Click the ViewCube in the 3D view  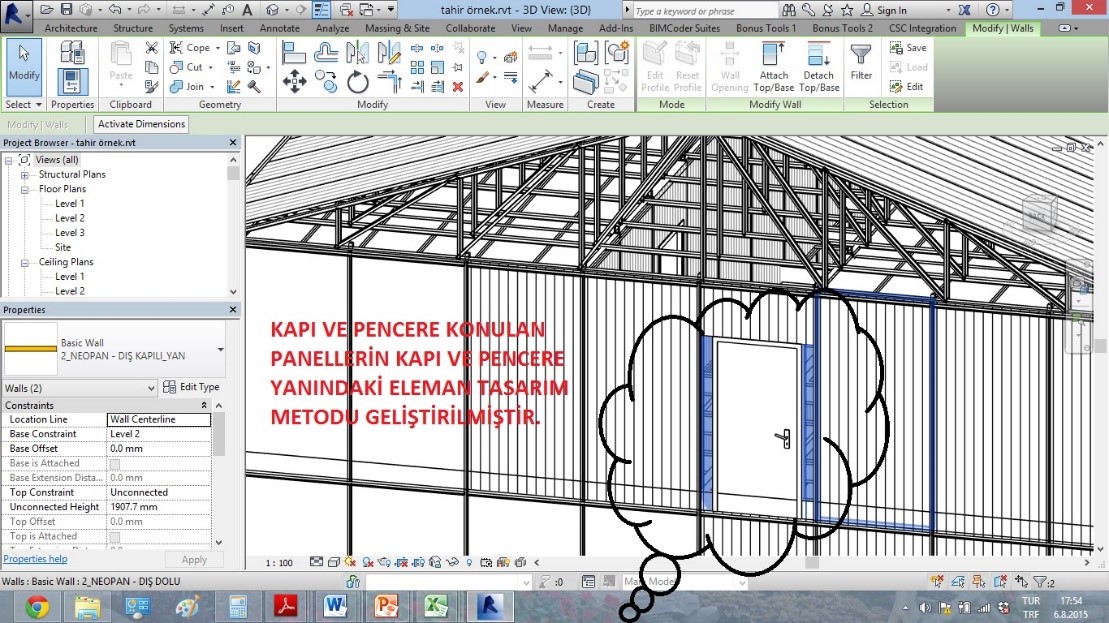point(1037,216)
